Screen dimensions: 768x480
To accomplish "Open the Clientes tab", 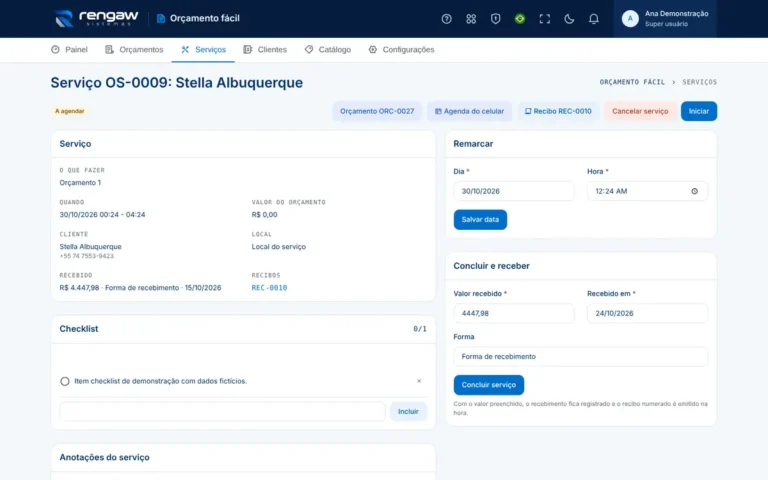I will pyautogui.click(x=265, y=49).
